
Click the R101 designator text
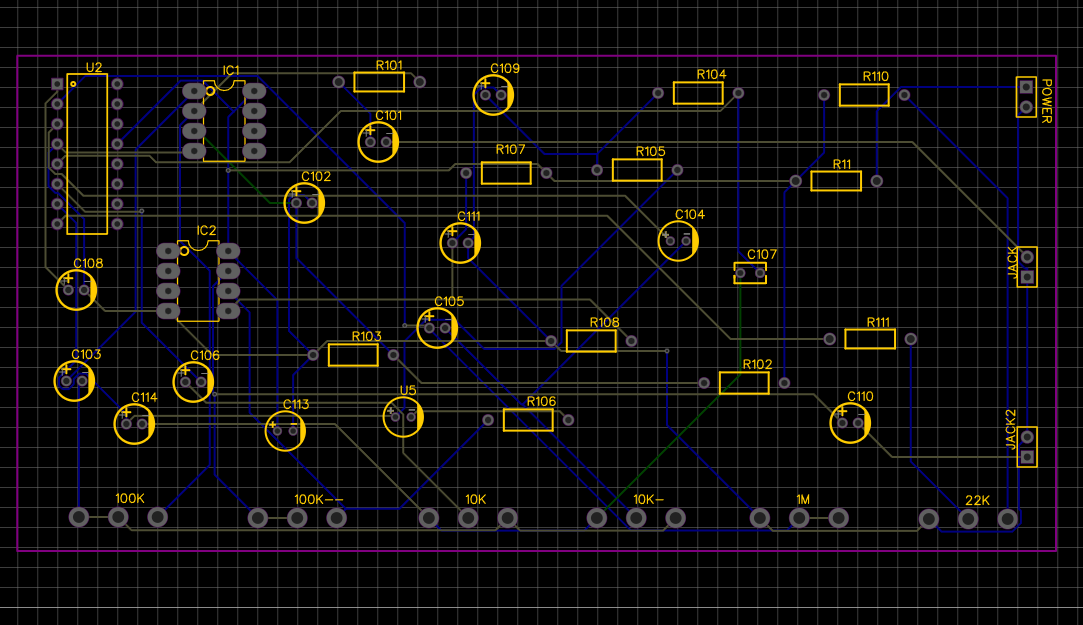point(389,66)
